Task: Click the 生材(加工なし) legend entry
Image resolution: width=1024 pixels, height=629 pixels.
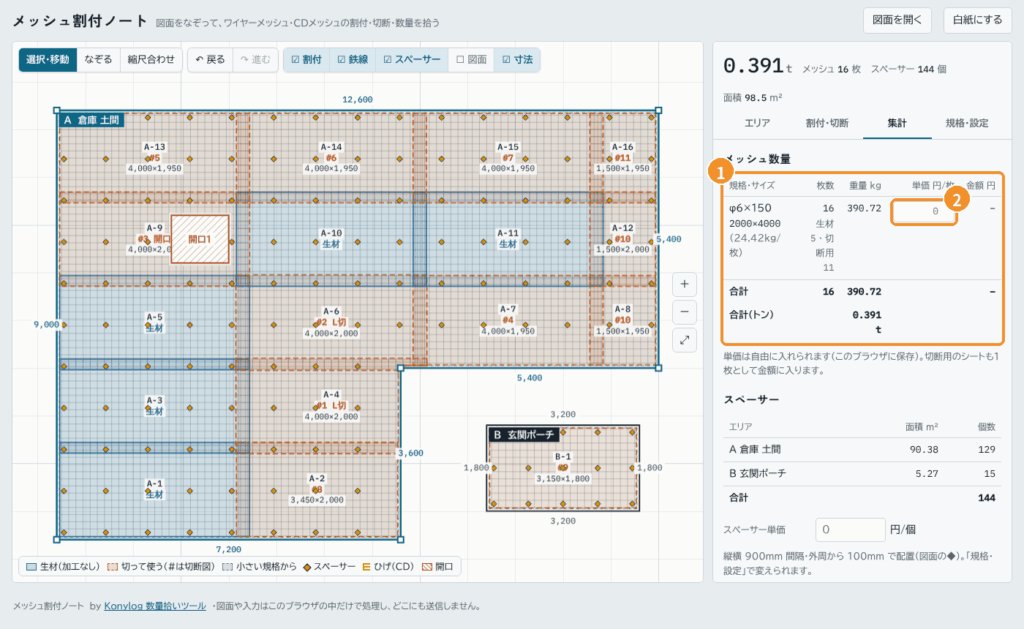Action: (x=63, y=566)
